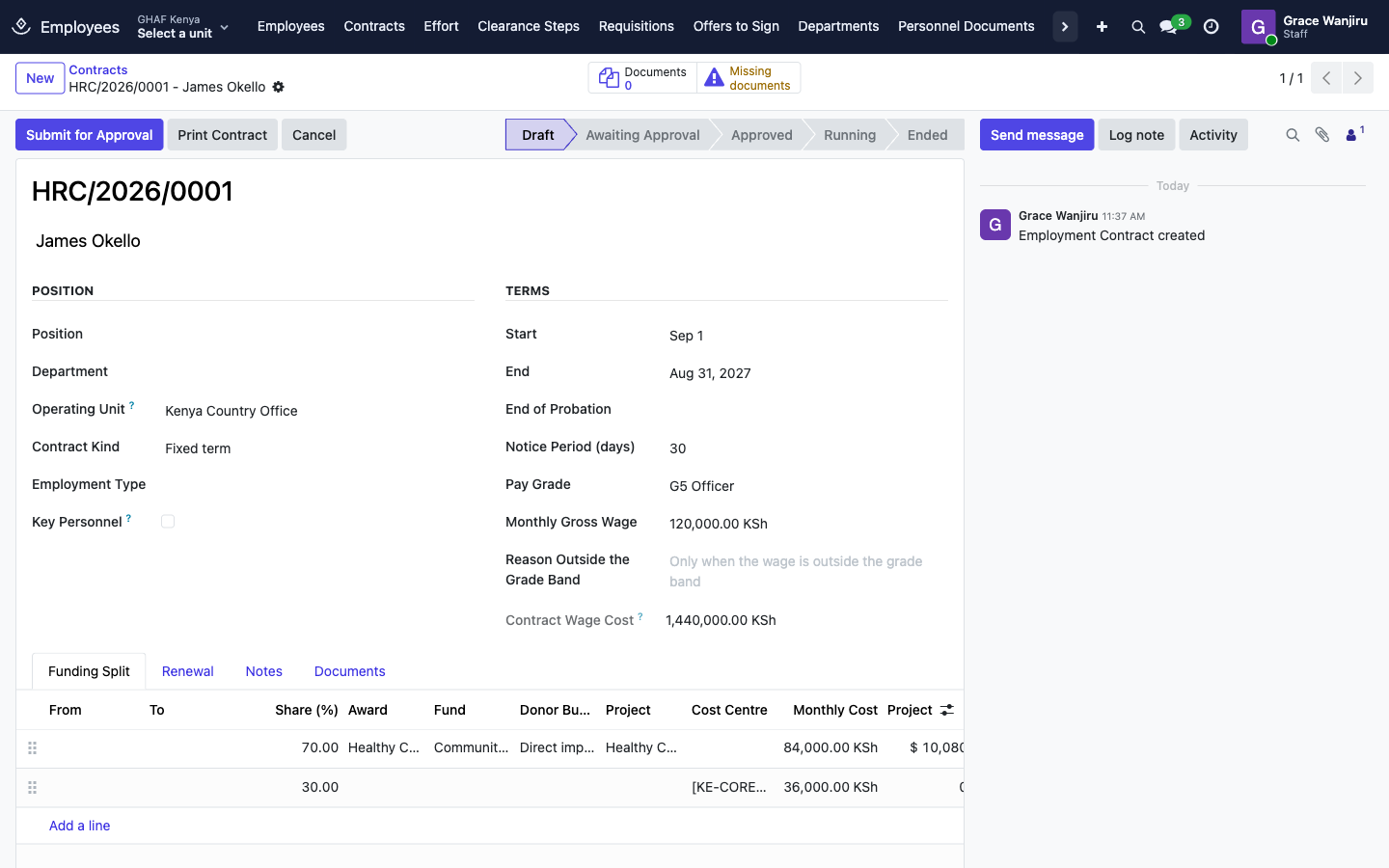This screenshot has height=868, width=1389.
Task: Select the Awaiting Approval status stage
Action: (642, 135)
